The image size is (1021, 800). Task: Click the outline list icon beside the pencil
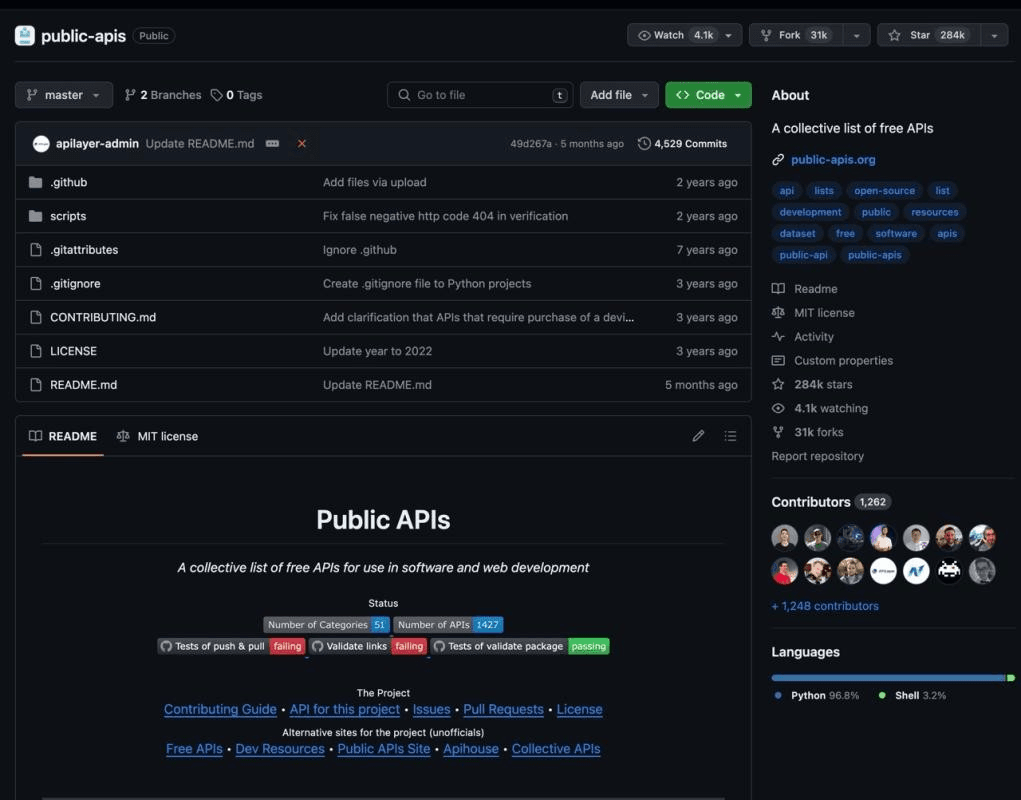730,435
